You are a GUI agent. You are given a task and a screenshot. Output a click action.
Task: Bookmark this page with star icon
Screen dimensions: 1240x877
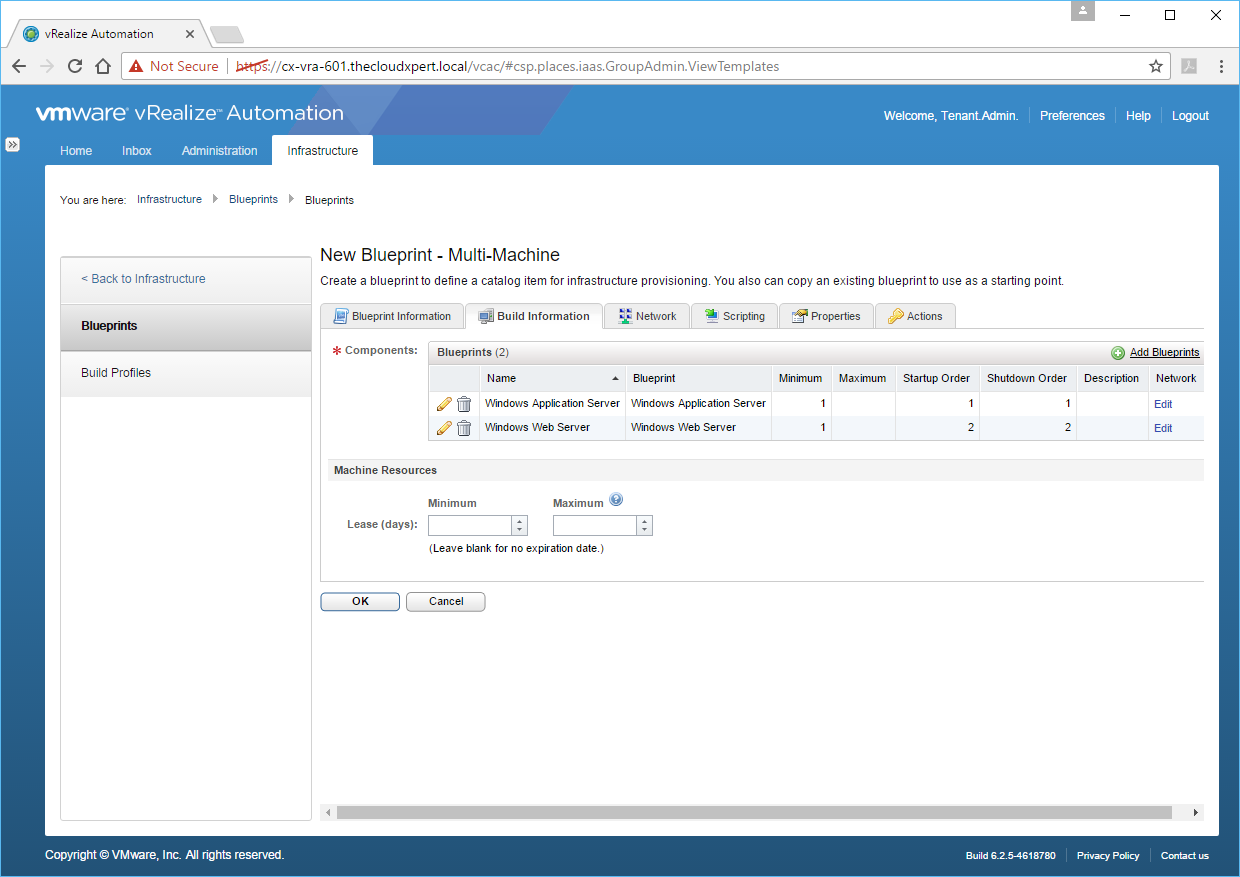point(1156,66)
